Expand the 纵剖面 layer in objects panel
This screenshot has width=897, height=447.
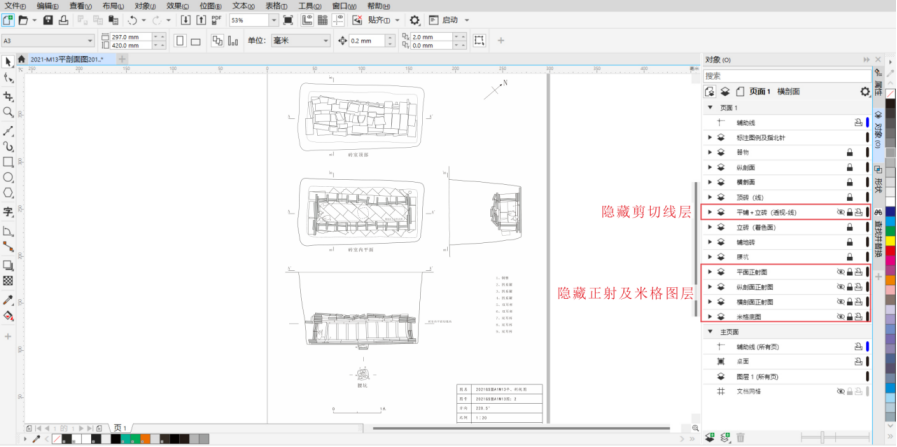click(709, 167)
